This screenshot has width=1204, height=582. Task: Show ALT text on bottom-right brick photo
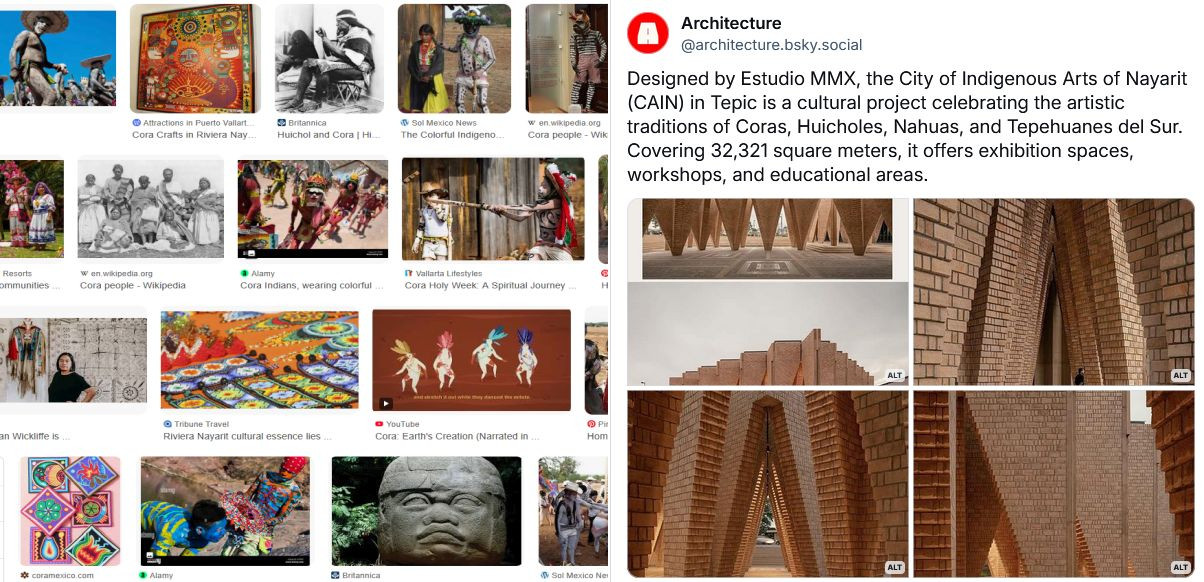click(x=1181, y=567)
